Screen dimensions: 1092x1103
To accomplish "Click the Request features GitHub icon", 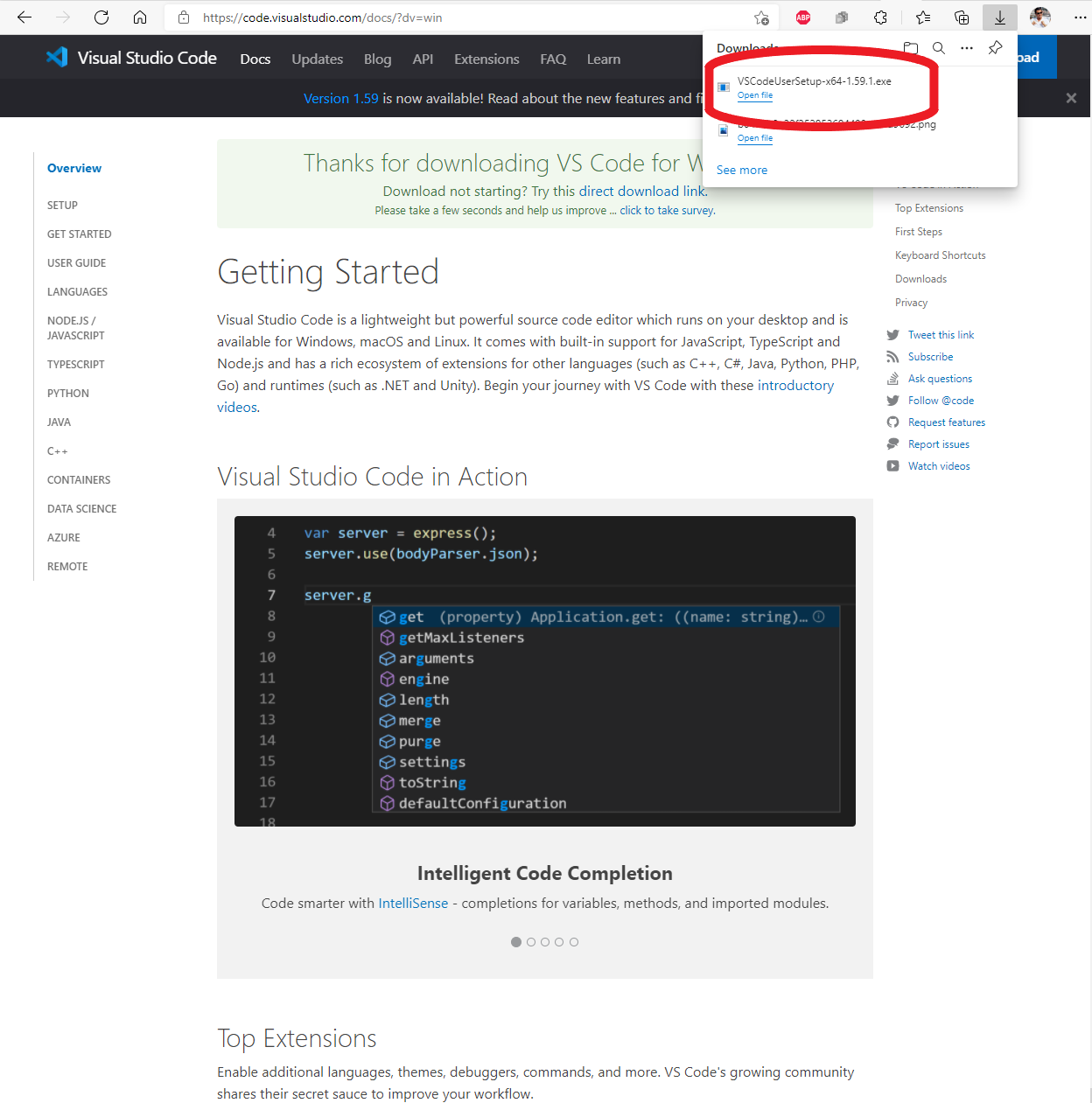I will coord(892,422).
